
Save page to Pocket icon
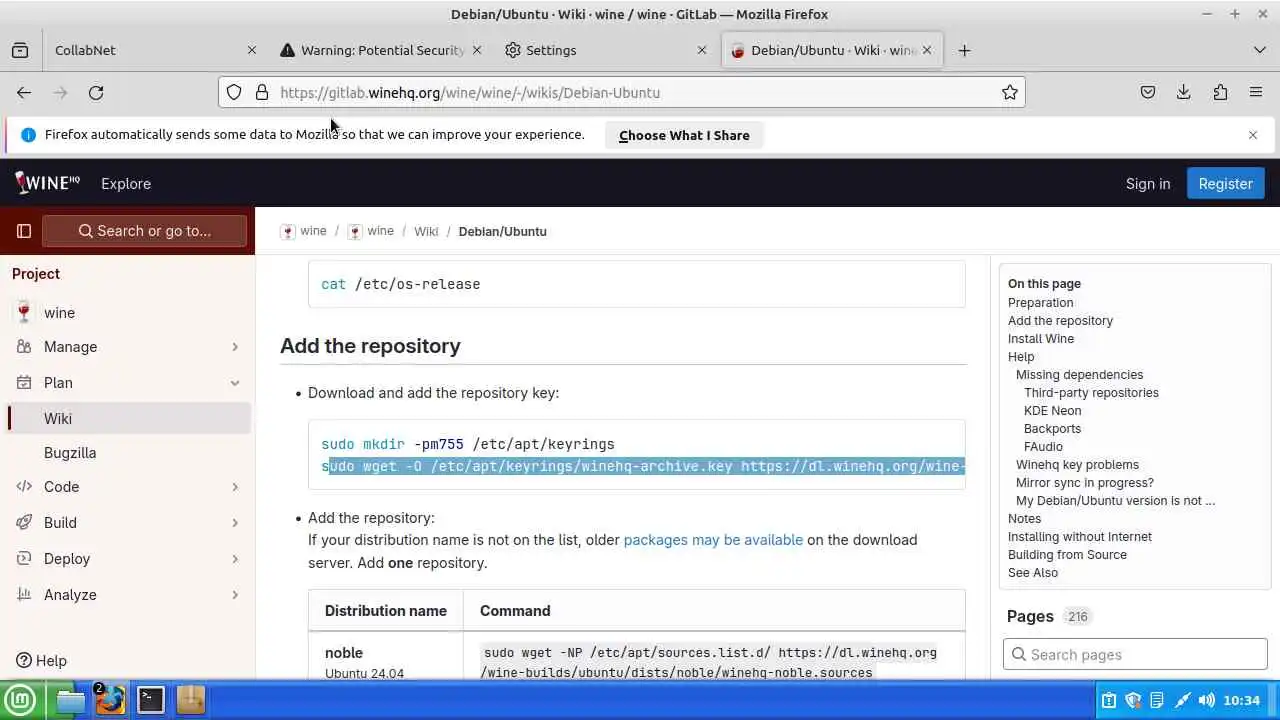pos(1148,92)
